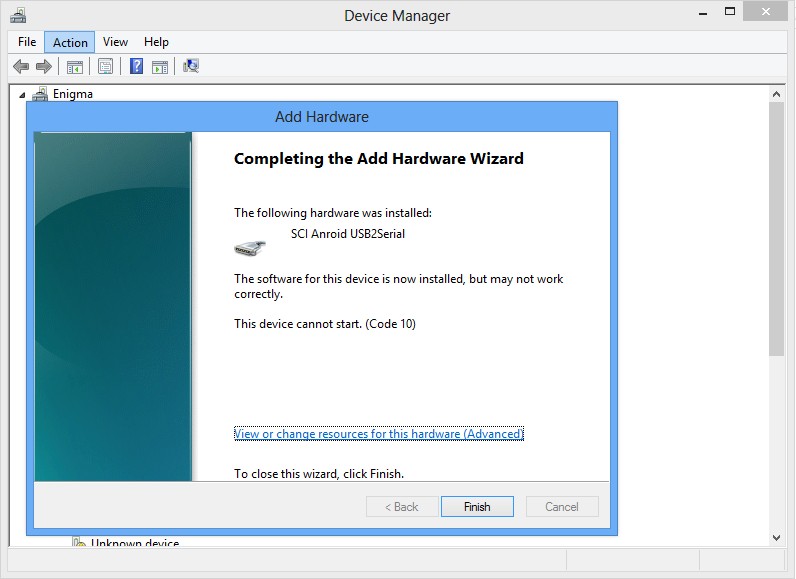Open View or change resources link

pos(378,434)
